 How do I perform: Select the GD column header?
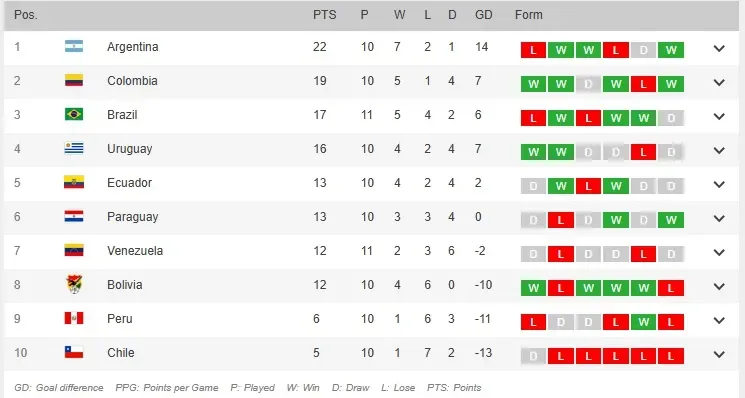tap(484, 15)
